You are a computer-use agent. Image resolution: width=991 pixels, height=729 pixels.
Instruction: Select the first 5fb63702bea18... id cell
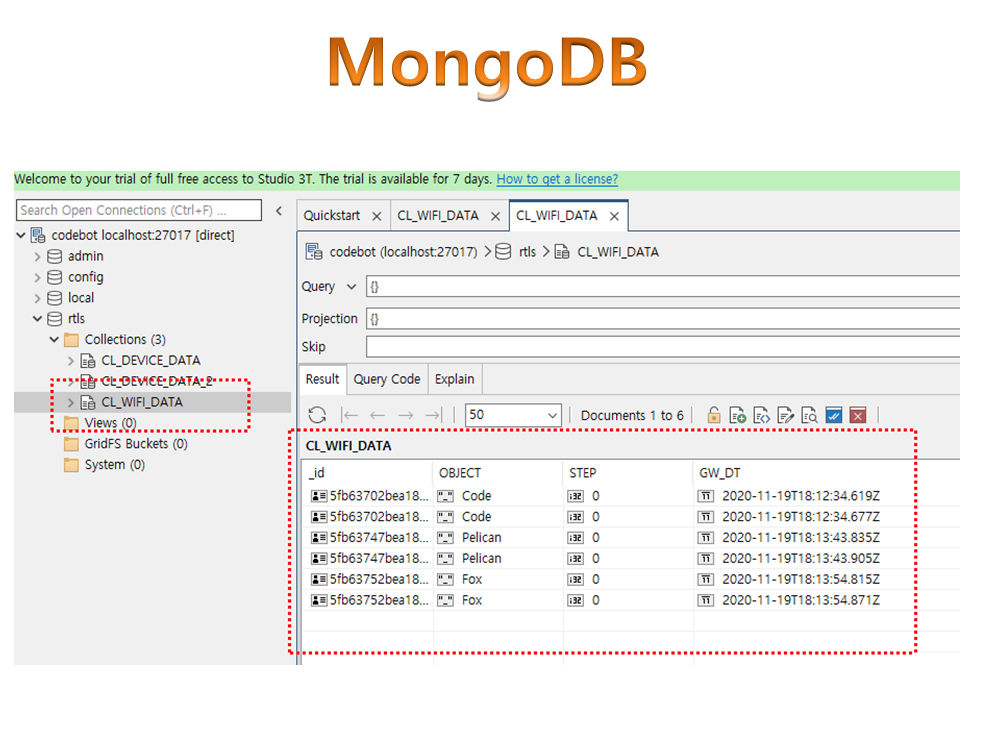pos(369,496)
